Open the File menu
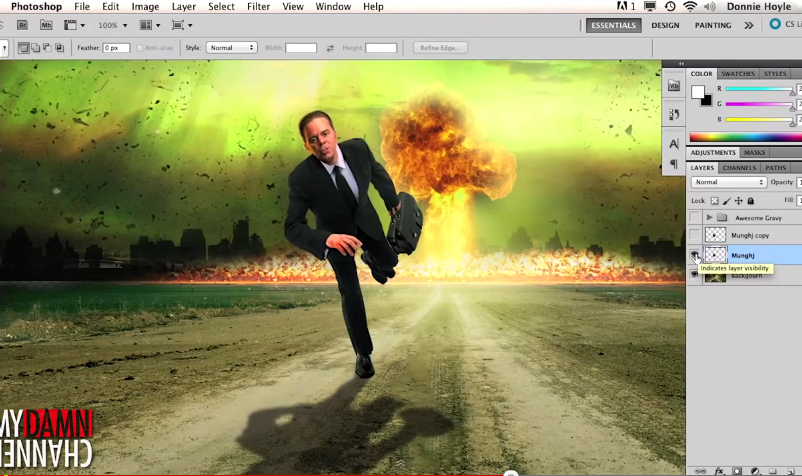The width and height of the screenshot is (802, 476). coord(82,7)
